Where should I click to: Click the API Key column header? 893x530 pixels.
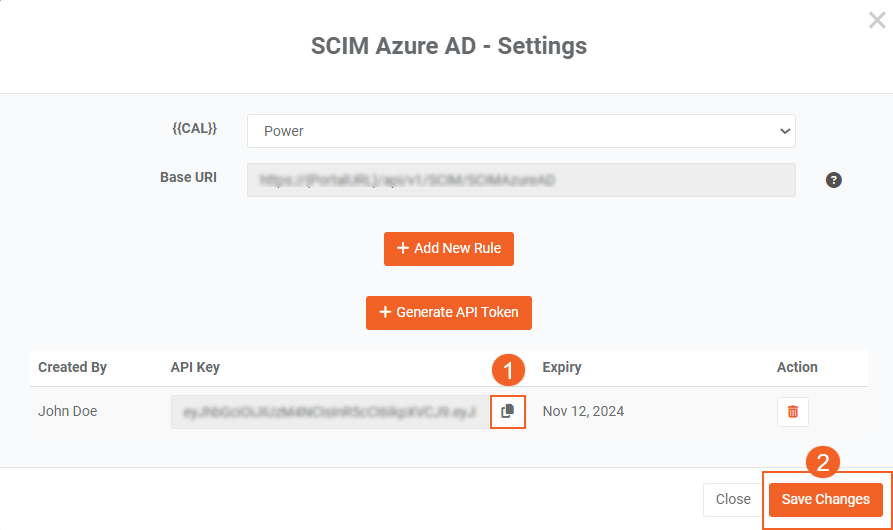(195, 367)
